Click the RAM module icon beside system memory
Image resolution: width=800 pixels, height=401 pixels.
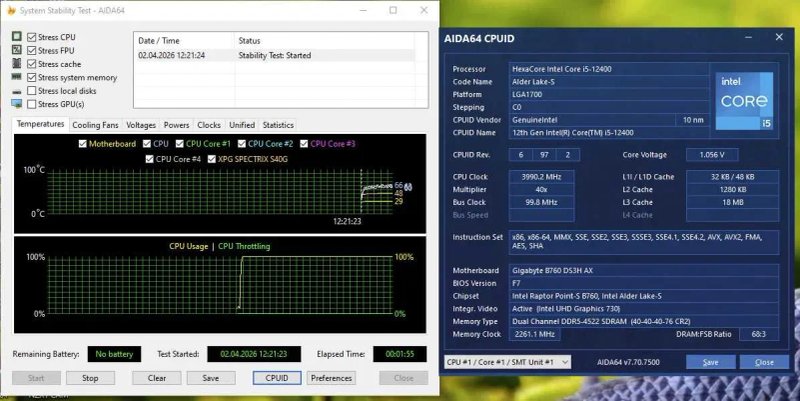point(17,77)
